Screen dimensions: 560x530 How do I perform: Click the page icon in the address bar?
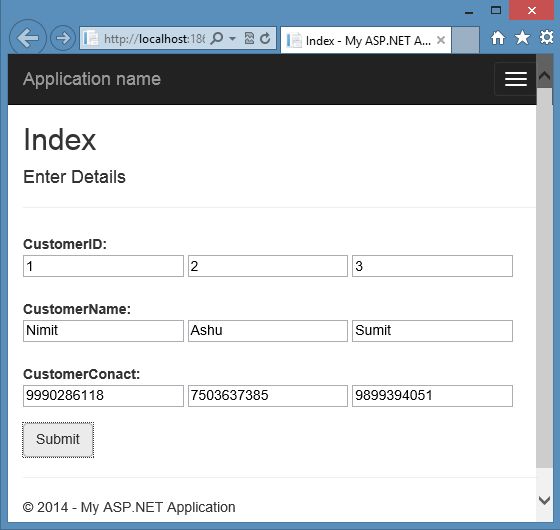coord(91,38)
